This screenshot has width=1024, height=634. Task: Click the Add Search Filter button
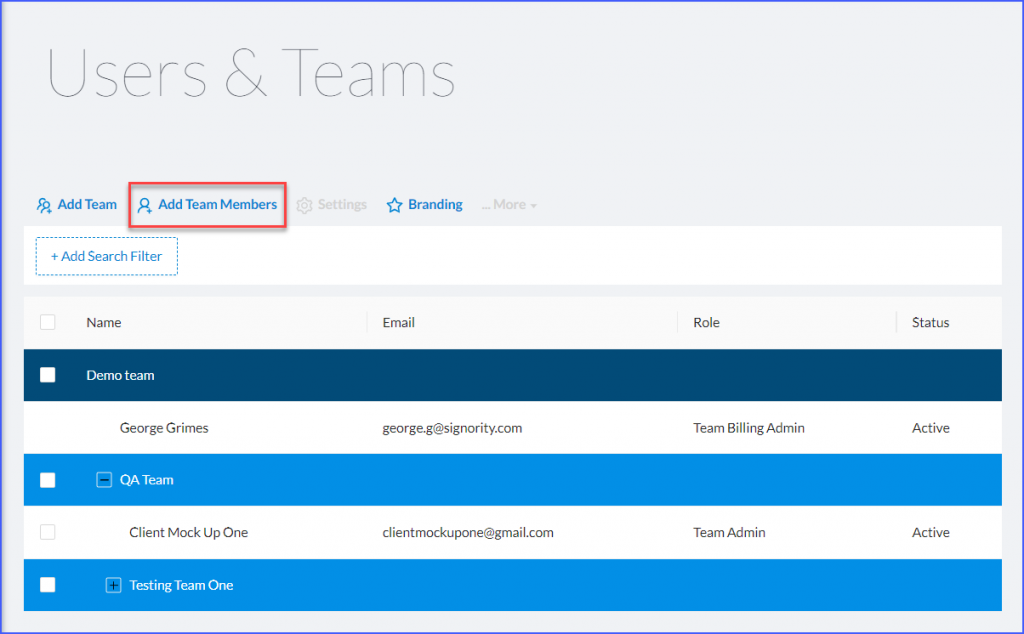106,256
